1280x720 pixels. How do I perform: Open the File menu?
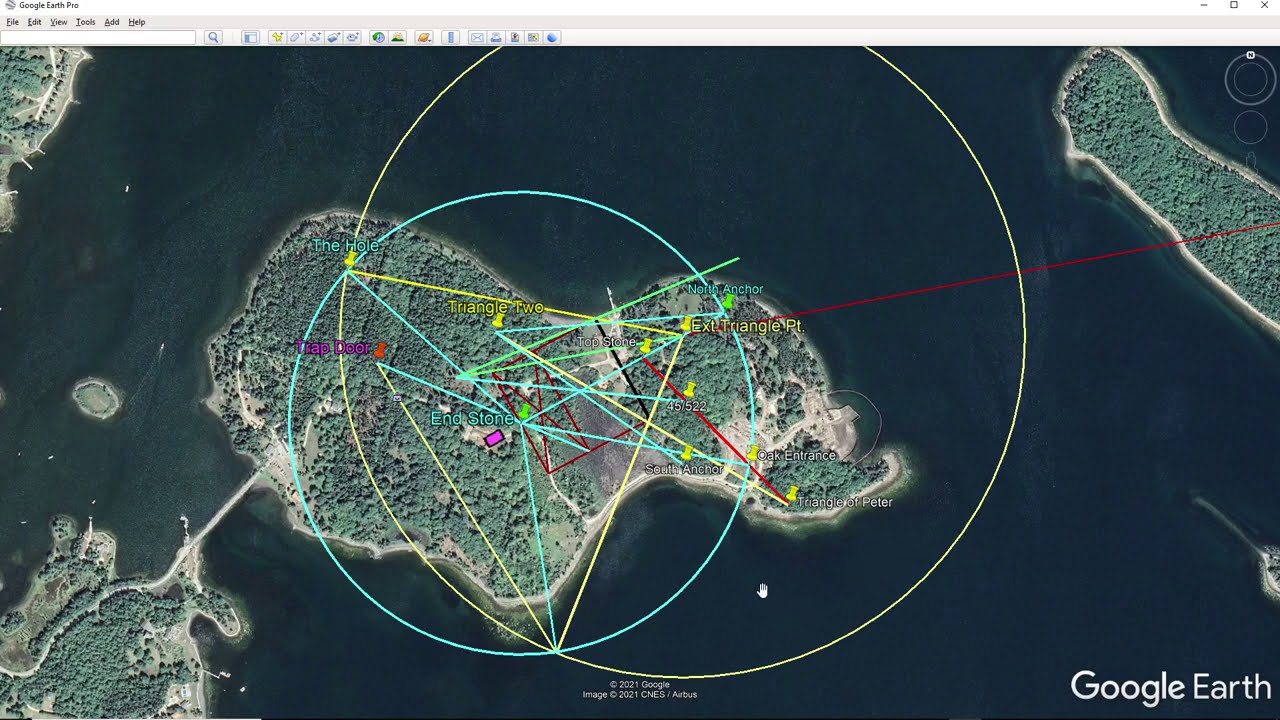coord(12,22)
